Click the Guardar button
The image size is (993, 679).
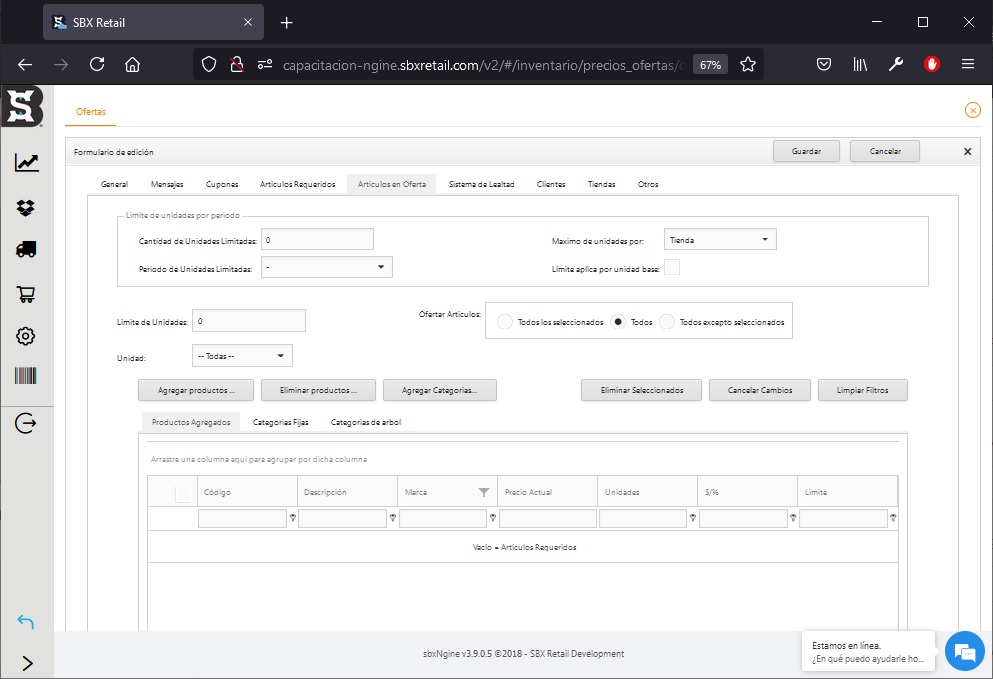click(x=806, y=151)
